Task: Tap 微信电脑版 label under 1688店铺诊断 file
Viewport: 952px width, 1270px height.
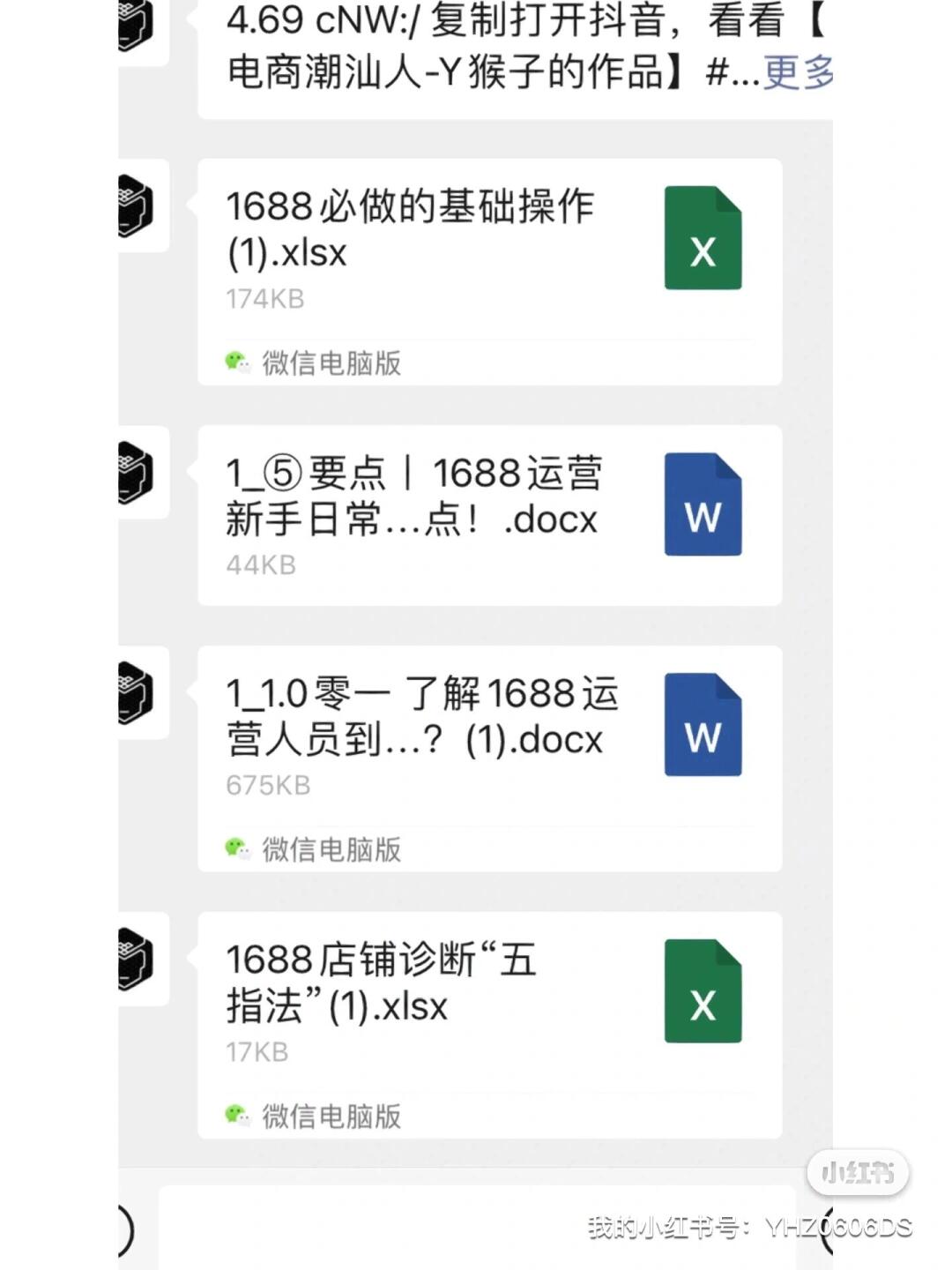Action: pos(331,1116)
